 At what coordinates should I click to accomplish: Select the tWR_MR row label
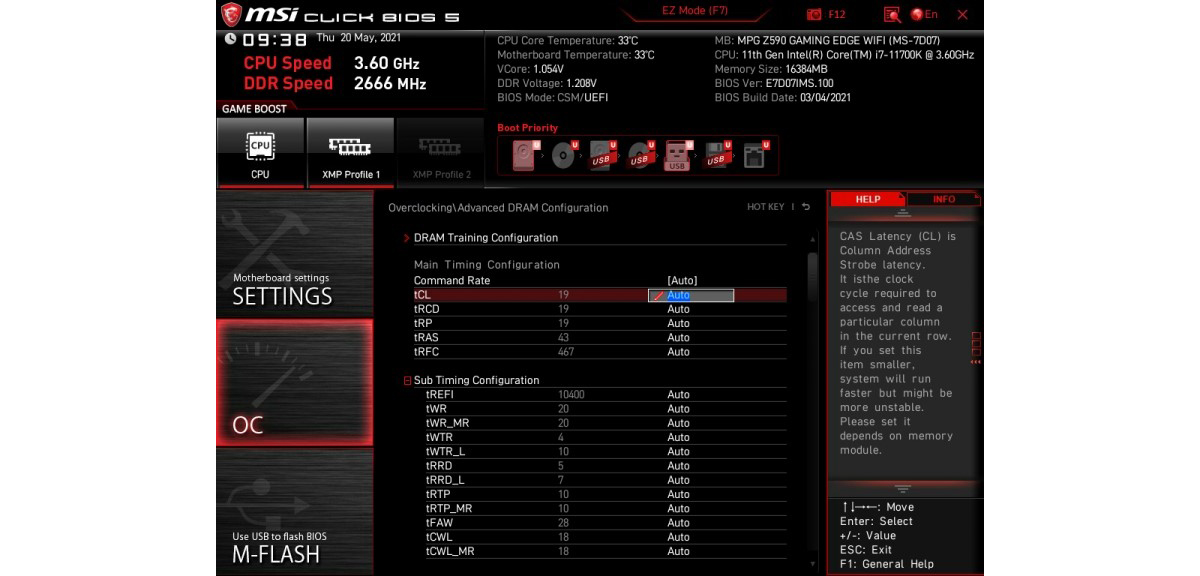point(448,423)
